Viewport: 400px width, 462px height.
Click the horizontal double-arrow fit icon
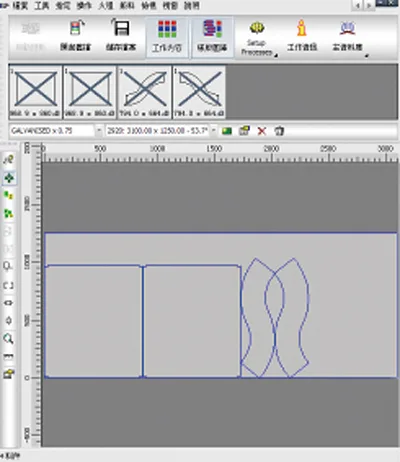point(8,303)
